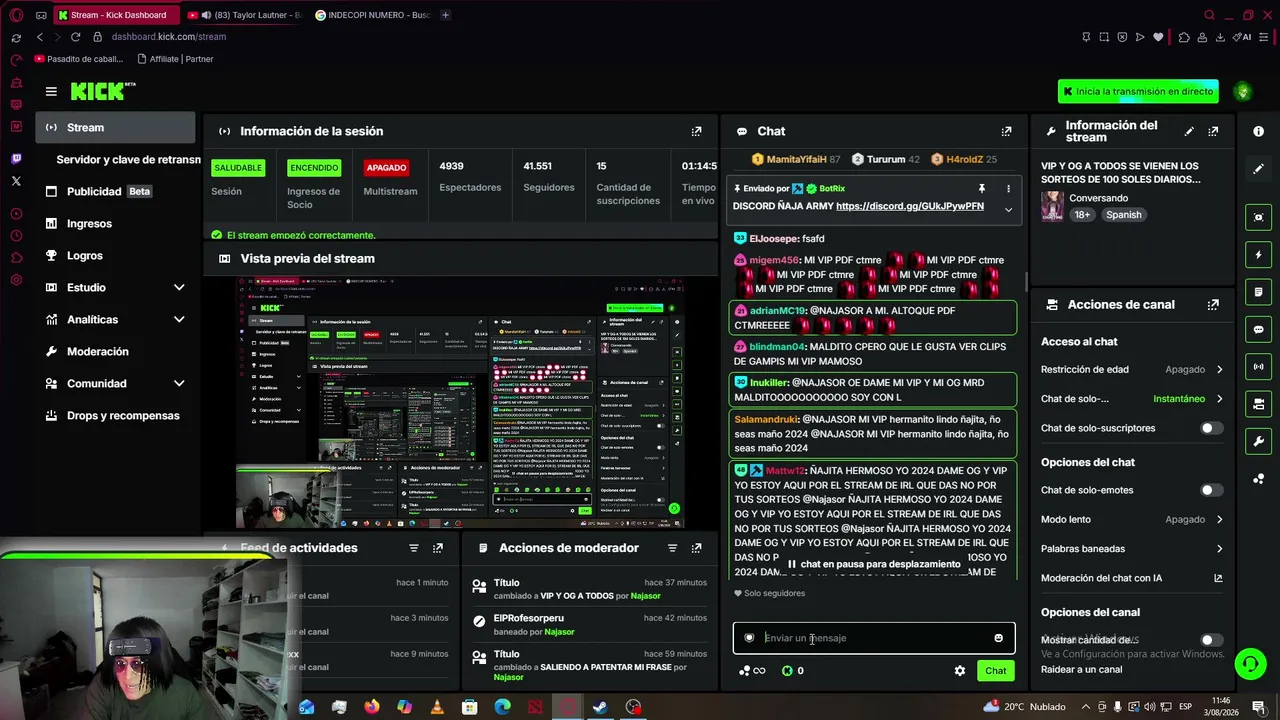Image resolution: width=1280 pixels, height=720 pixels.
Task: Open X (Twitter) in the browser sidebar
Action: [16, 181]
